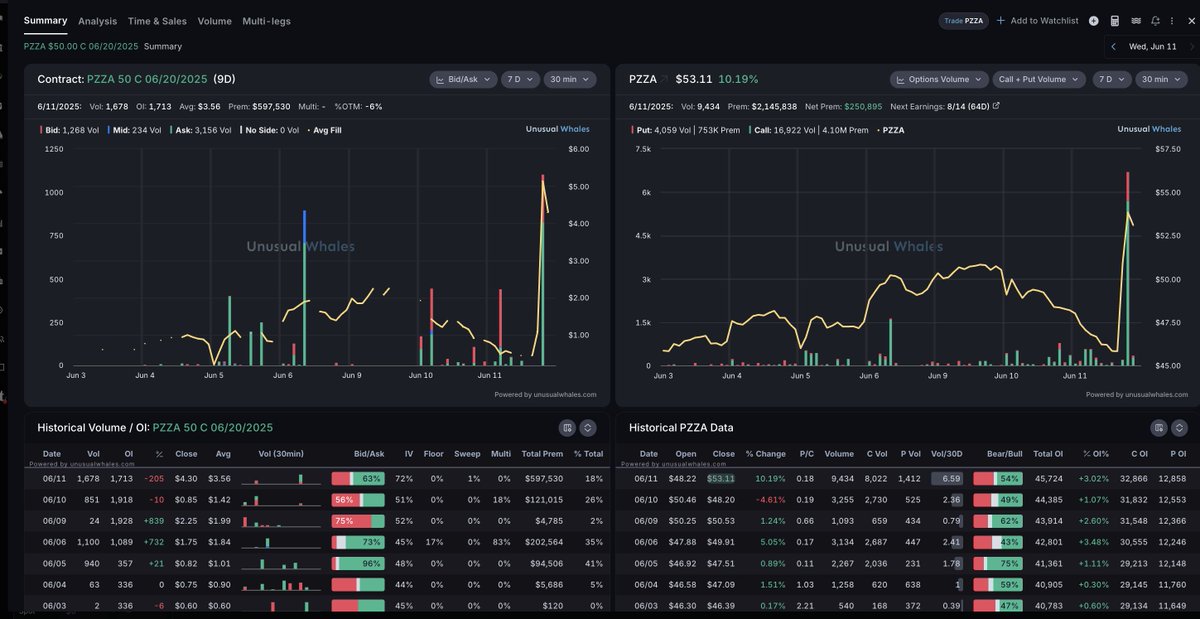Click the stacked flow lines icon

1136,20
